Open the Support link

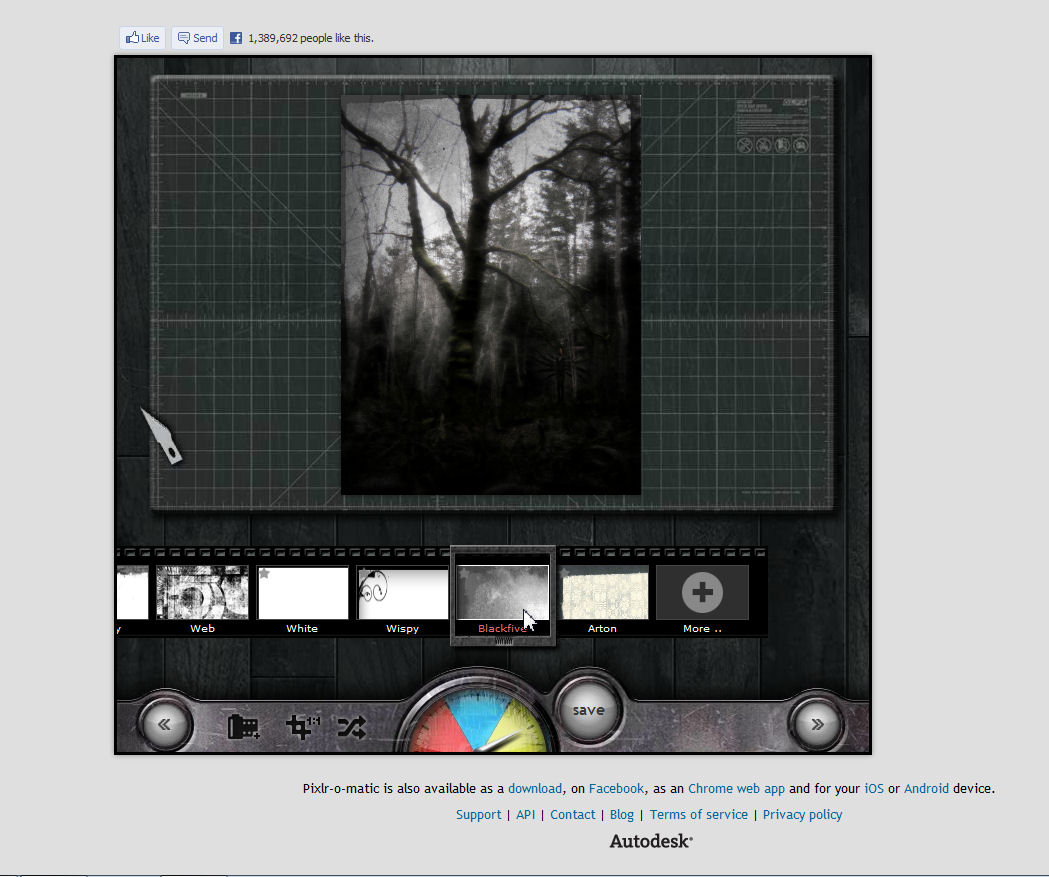pyautogui.click(x=478, y=815)
